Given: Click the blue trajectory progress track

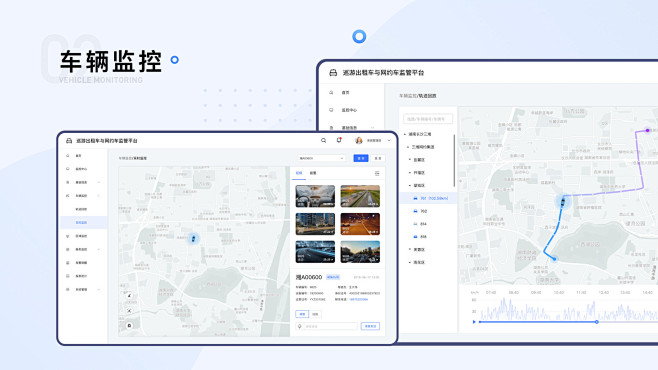Looking at the screenshot, I should (537, 322).
